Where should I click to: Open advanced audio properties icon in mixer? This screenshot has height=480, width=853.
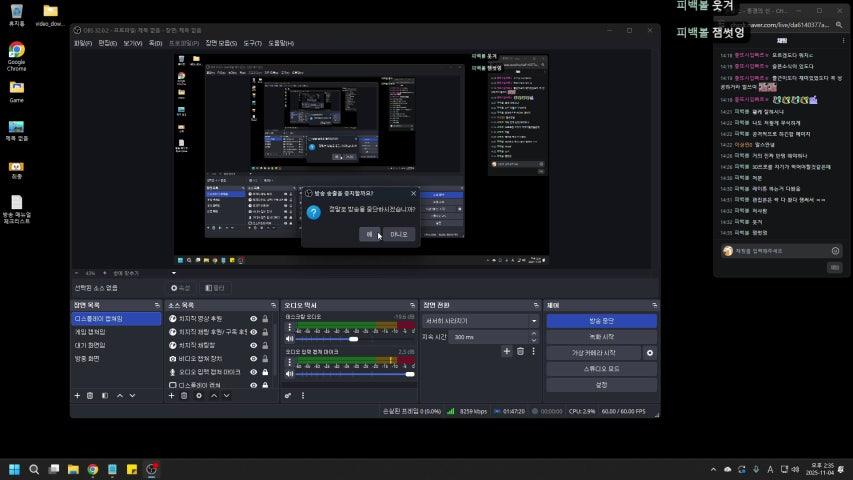point(289,396)
